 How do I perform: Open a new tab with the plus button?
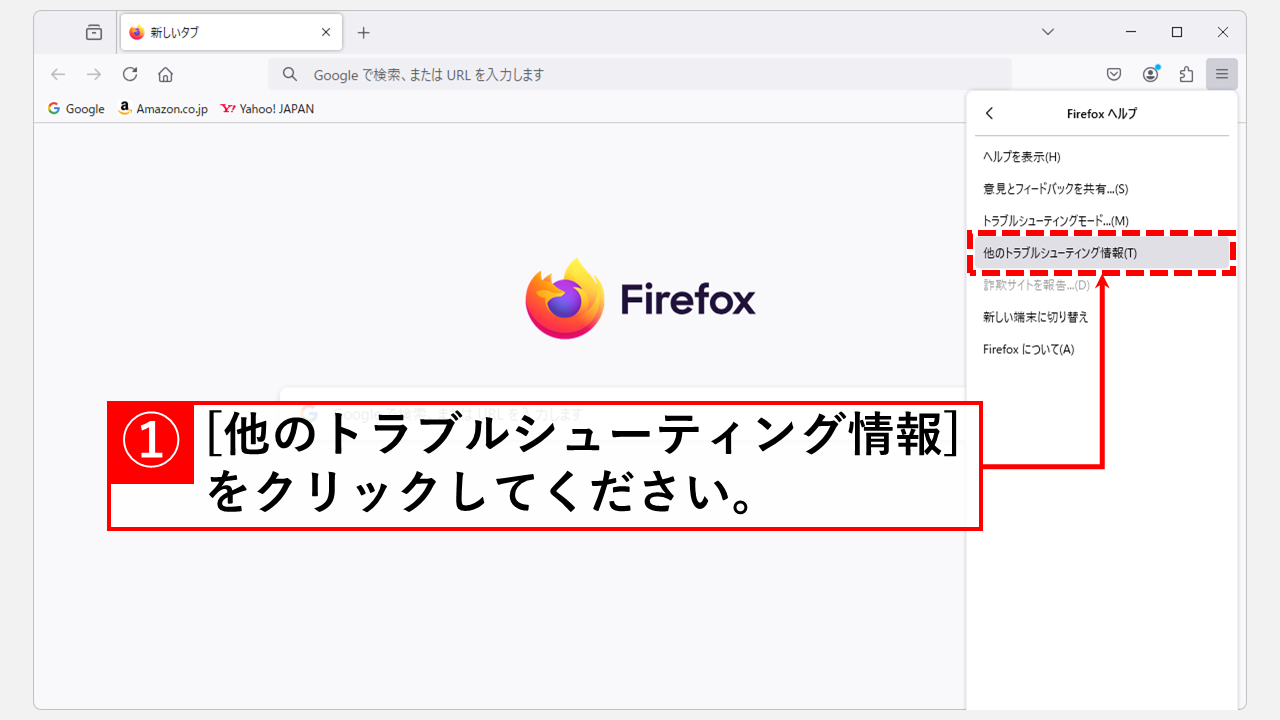[363, 31]
